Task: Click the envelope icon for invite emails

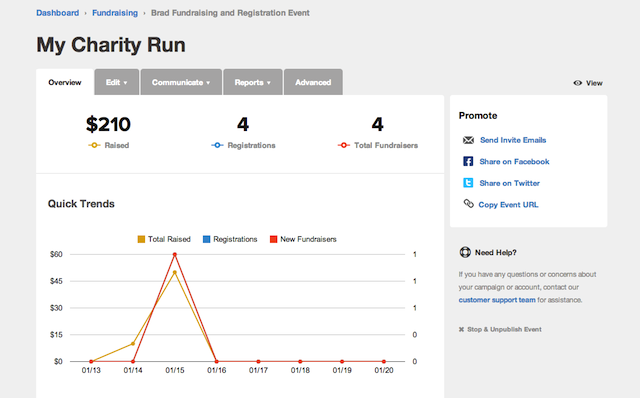Action: point(468,140)
